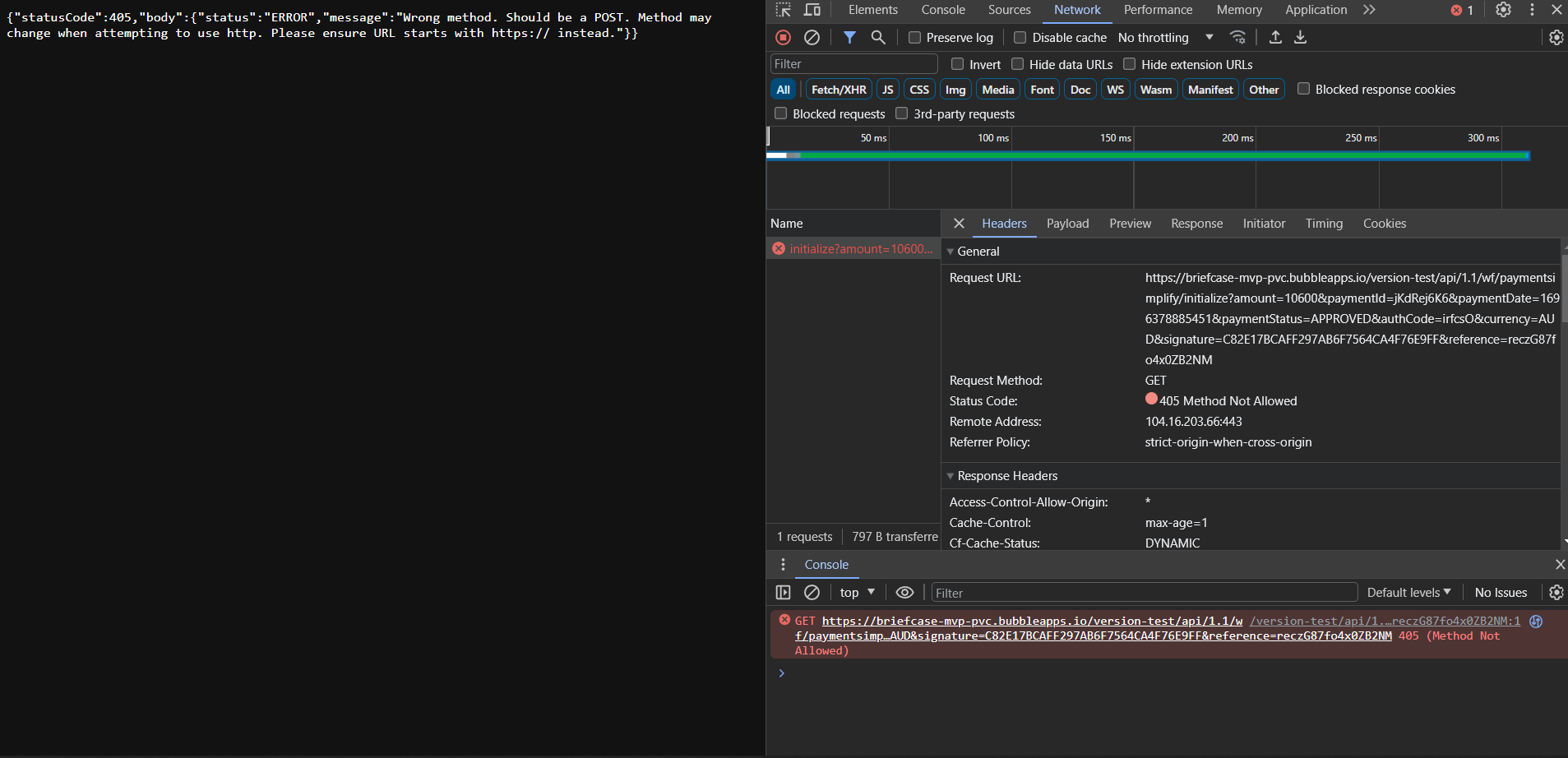Open the Performance tab
The image size is (1568, 758).
tap(1158, 10)
